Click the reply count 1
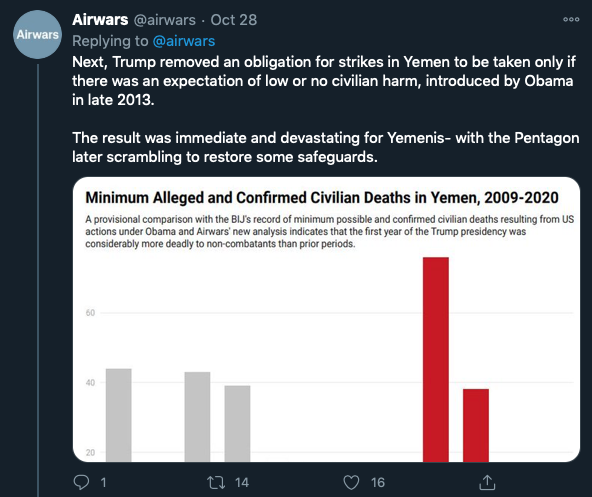 tap(103, 483)
